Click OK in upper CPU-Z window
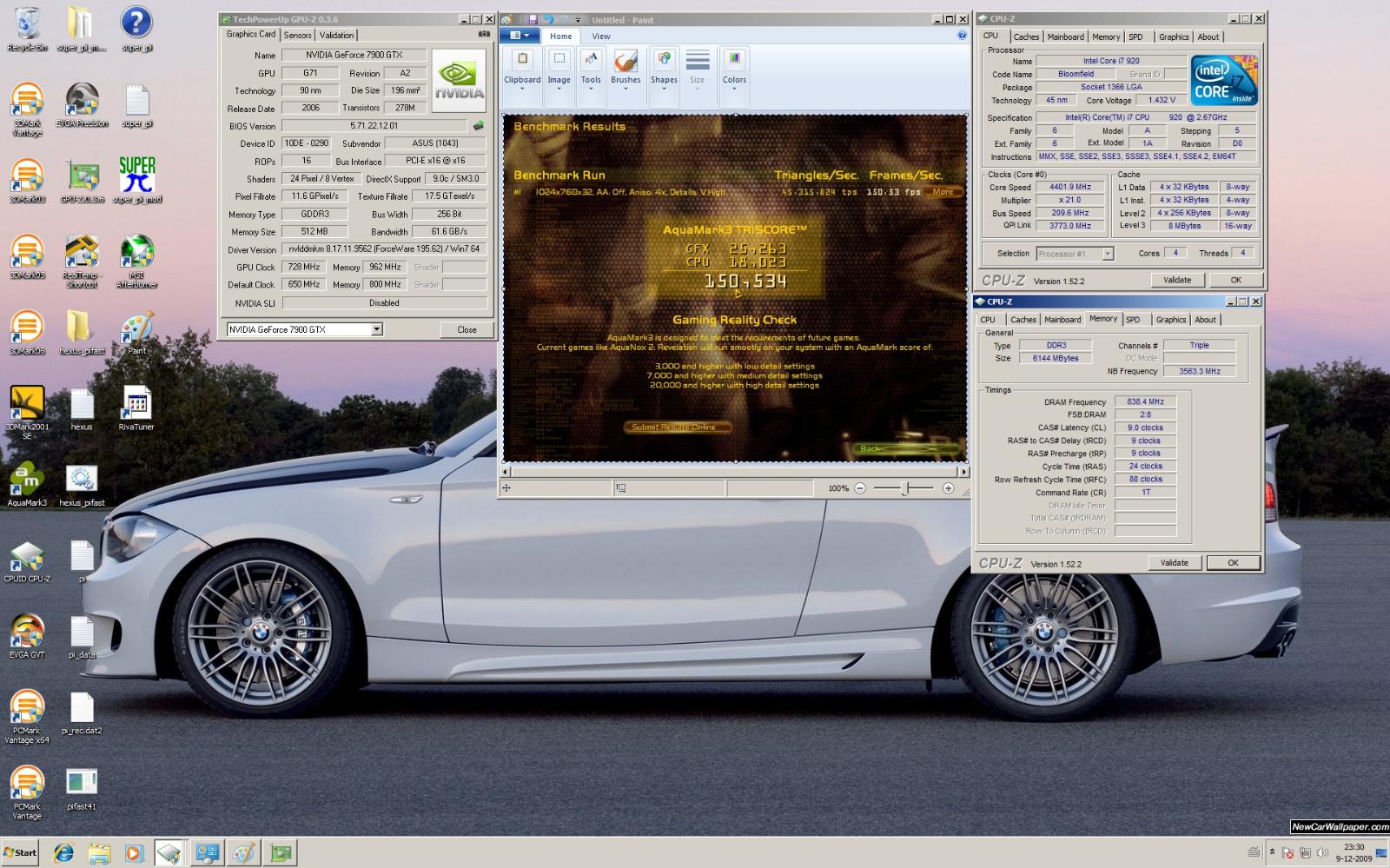This screenshot has width=1390, height=868. (x=1235, y=280)
